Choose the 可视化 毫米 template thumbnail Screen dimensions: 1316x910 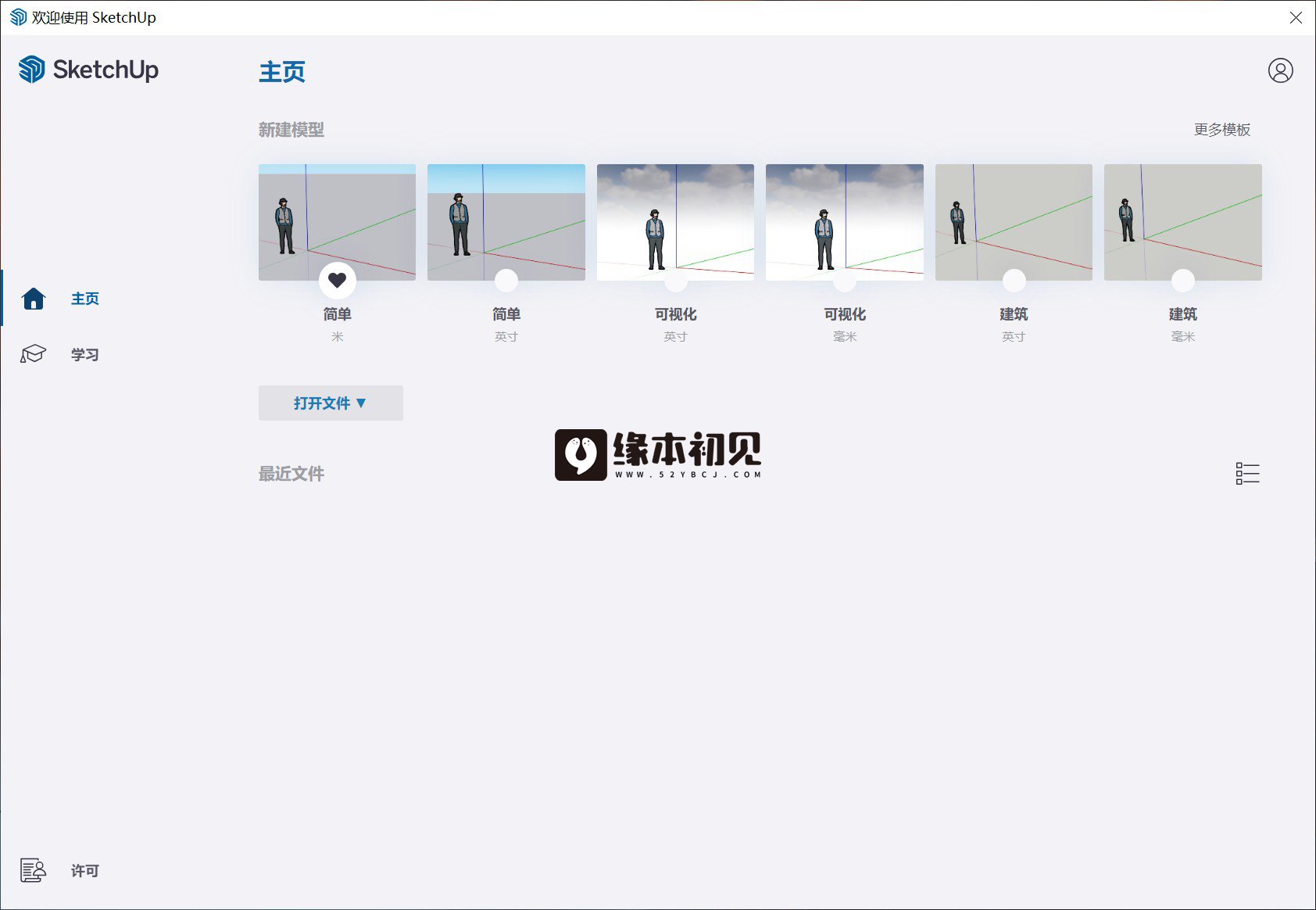pos(845,222)
